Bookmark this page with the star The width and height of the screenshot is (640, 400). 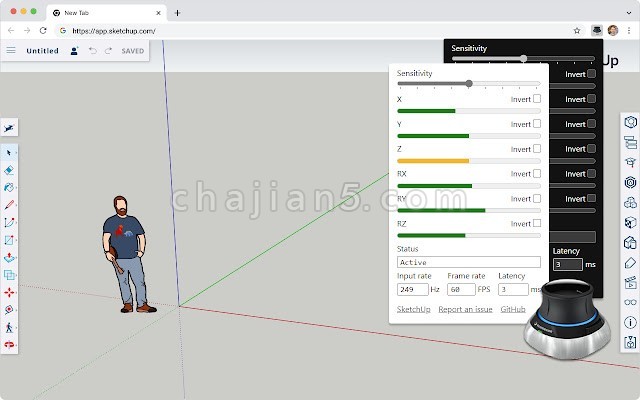click(577, 31)
